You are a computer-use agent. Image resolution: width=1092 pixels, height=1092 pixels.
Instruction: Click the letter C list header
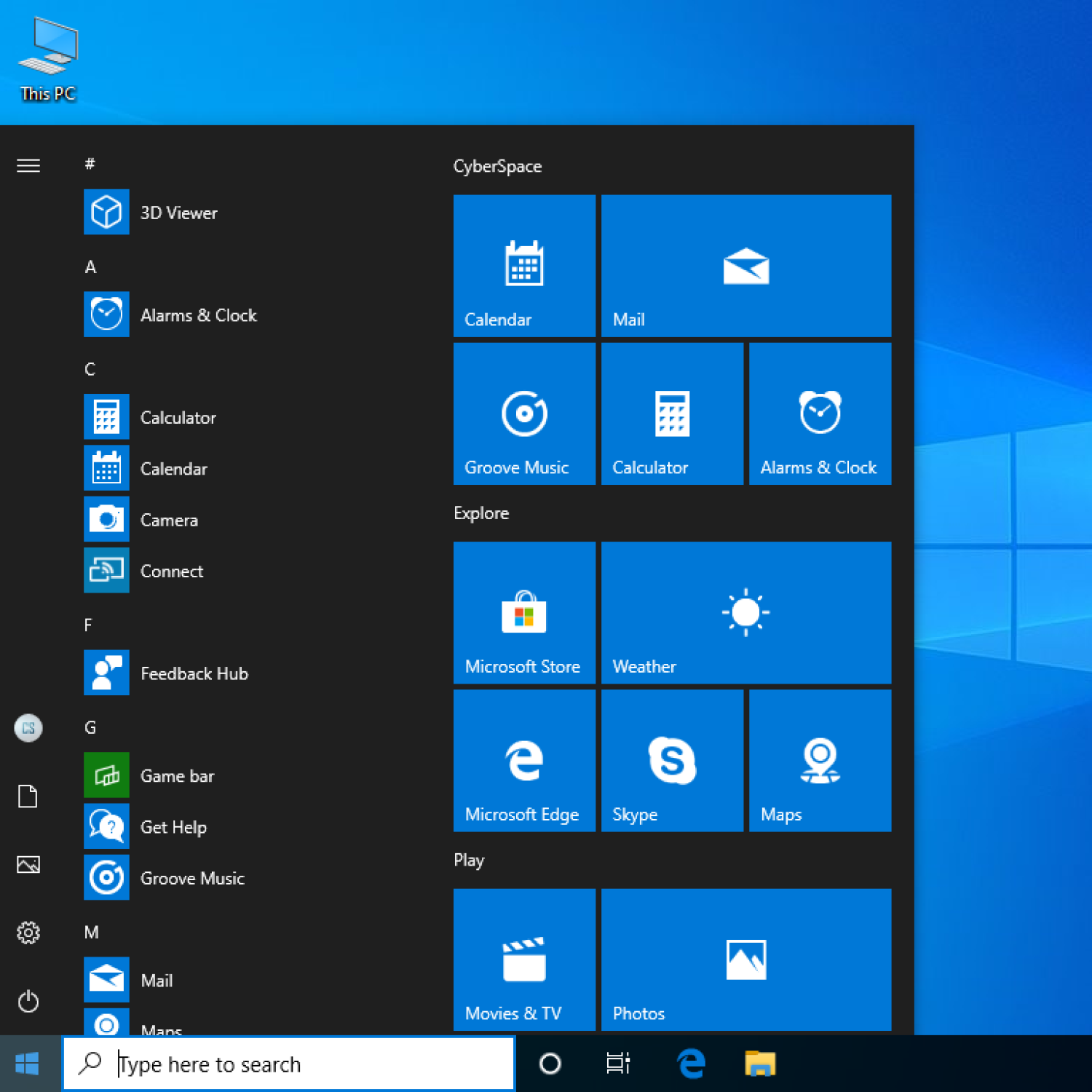click(x=90, y=369)
